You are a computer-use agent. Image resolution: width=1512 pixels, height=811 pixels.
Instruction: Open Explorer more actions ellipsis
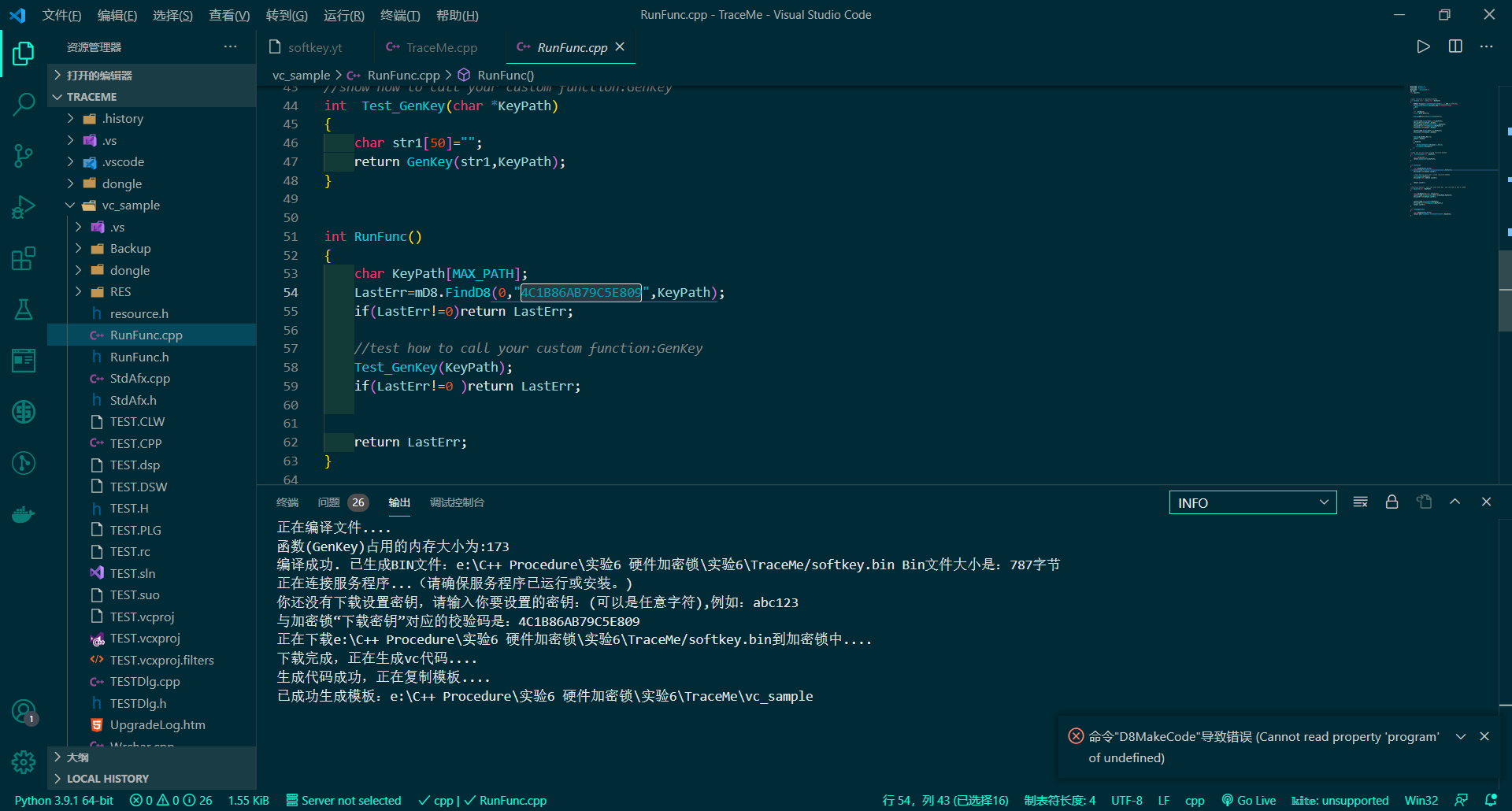(230, 46)
